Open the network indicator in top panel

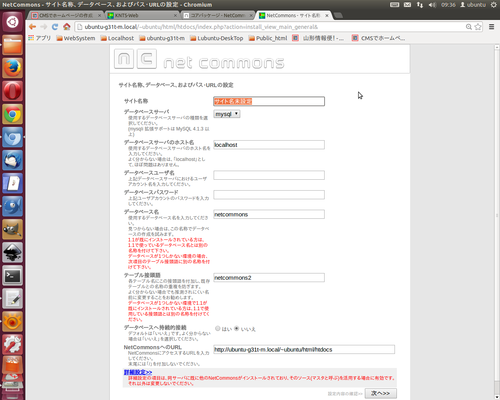(420, 5)
